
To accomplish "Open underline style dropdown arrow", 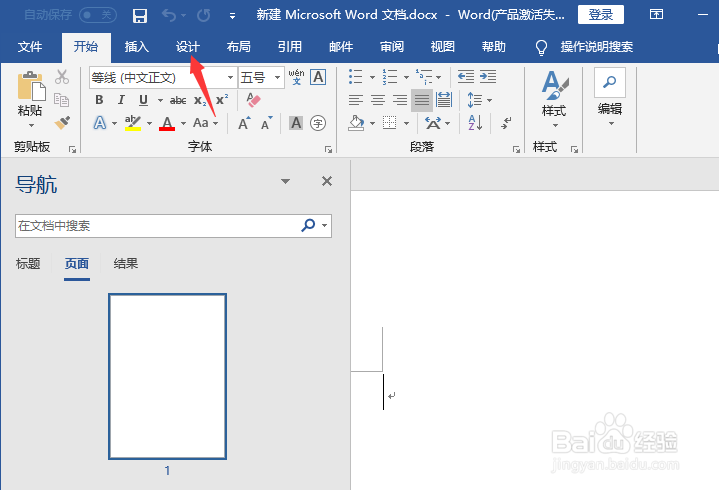I will pyautogui.click(x=160, y=100).
